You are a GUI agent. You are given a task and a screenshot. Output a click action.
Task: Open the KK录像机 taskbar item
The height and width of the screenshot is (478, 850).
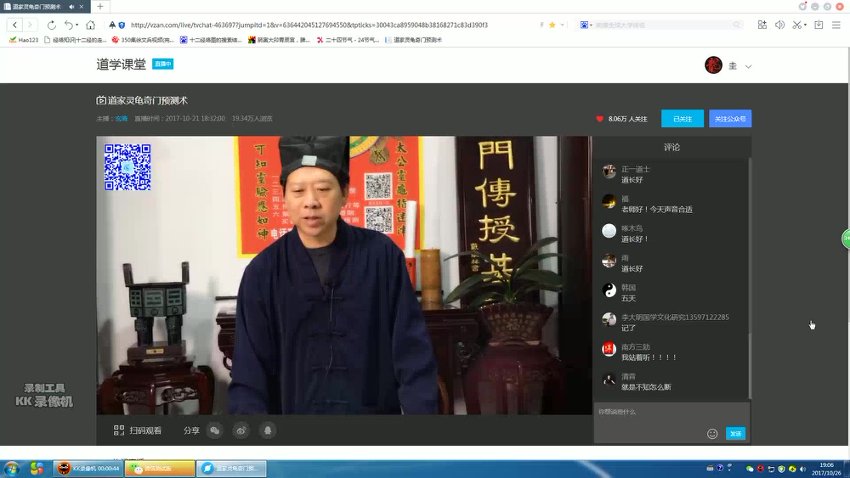[88, 468]
